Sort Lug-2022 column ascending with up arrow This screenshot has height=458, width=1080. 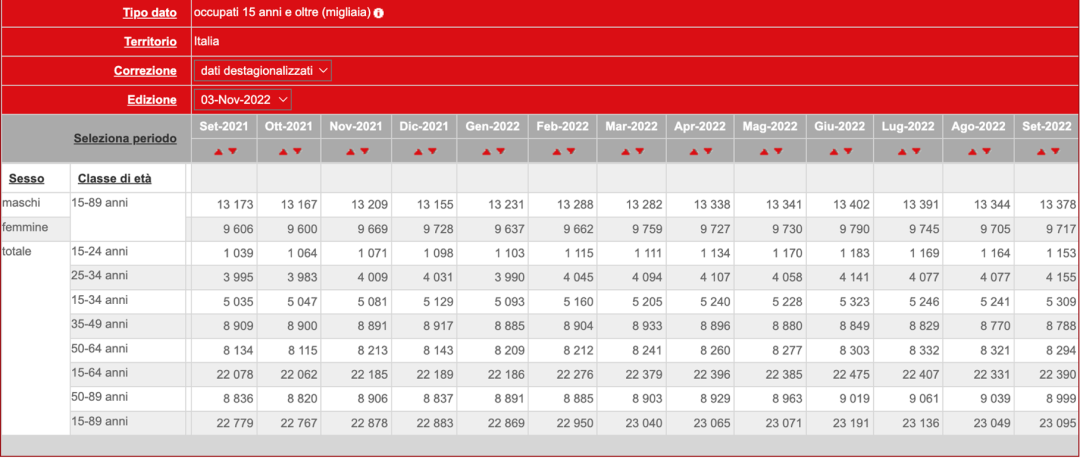click(x=902, y=152)
